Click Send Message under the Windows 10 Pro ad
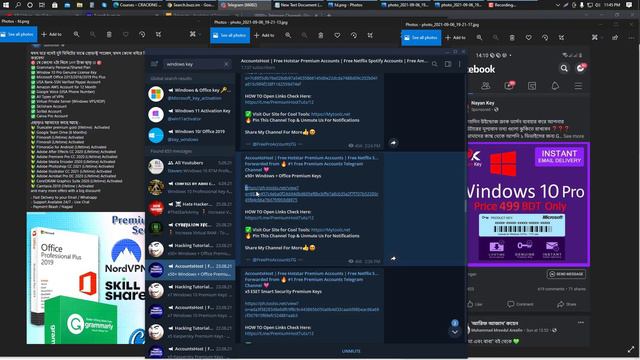640x360 pixels. 566,274
